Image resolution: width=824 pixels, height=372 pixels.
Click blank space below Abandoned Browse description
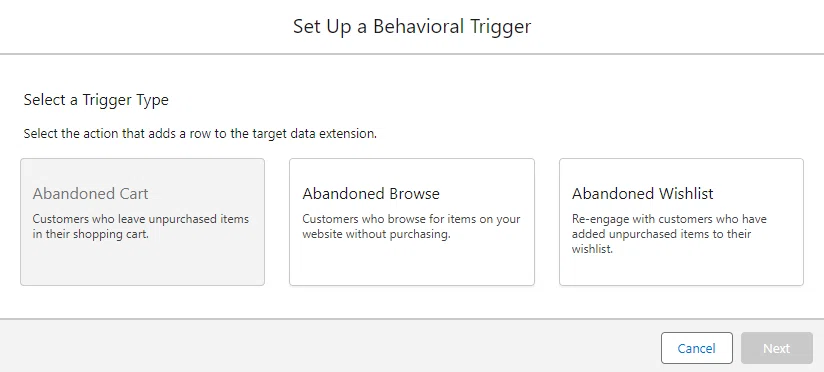click(412, 264)
